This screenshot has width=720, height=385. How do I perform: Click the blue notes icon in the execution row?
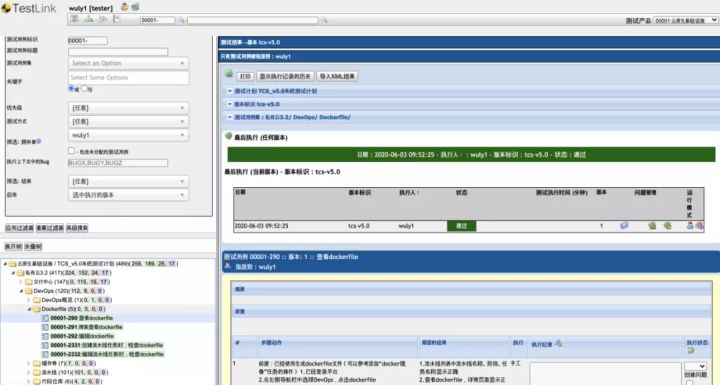click(x=624, y=226)
